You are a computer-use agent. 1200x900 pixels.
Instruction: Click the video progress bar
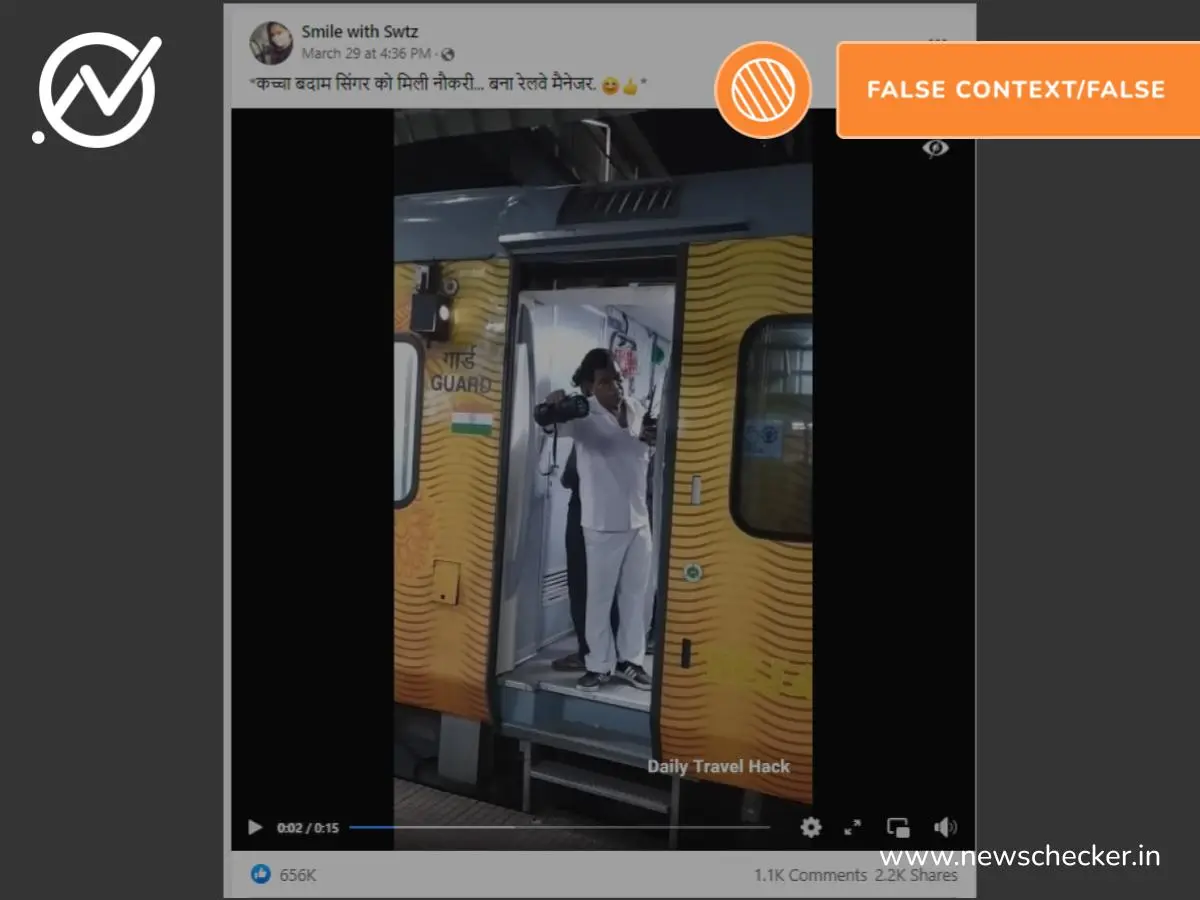click(x=560, y=828)
